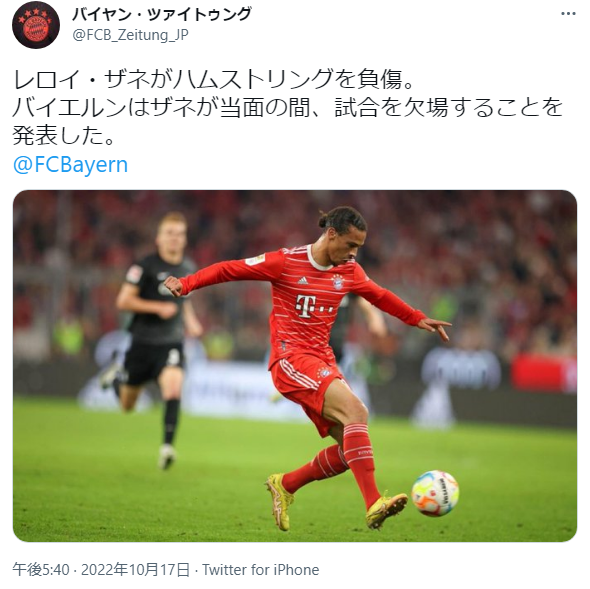
Task: Click the display name バイヤン・ツァイトゥング
Action: click(161, 14)
